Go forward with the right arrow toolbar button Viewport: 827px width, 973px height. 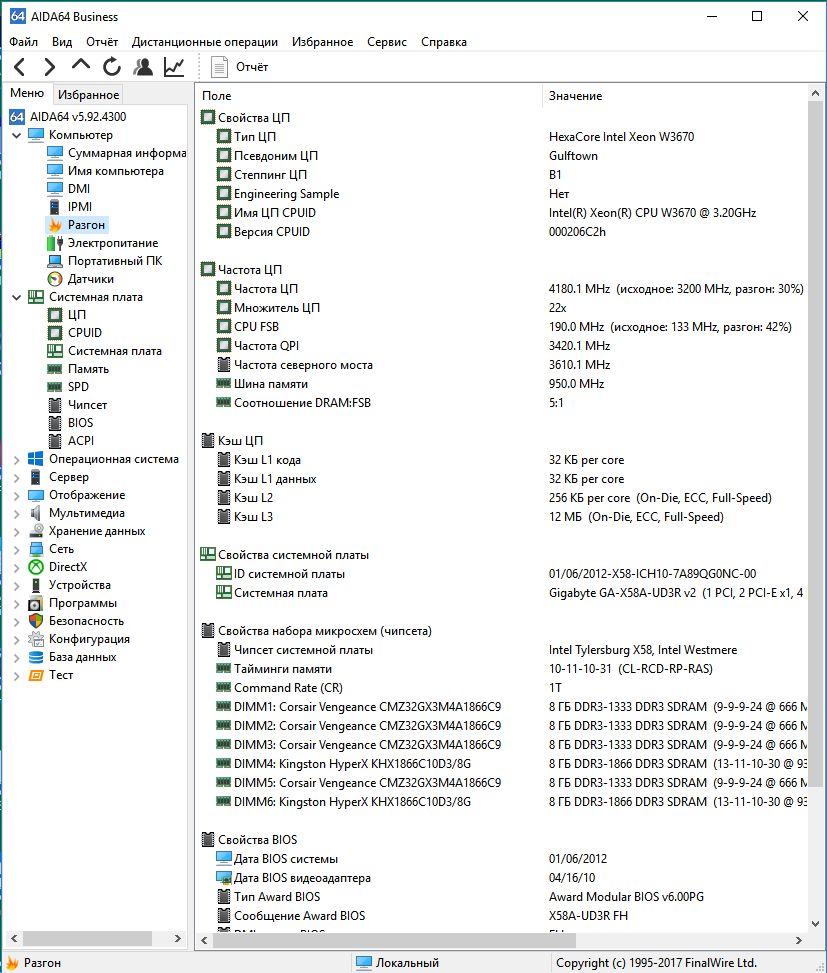50,66
